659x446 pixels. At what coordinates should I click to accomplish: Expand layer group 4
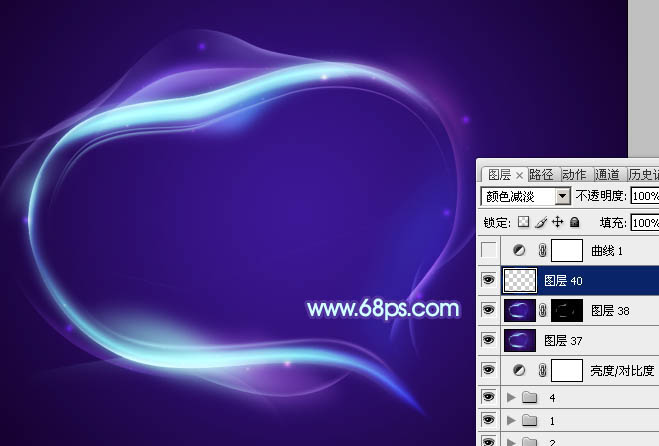coord(510,398)
